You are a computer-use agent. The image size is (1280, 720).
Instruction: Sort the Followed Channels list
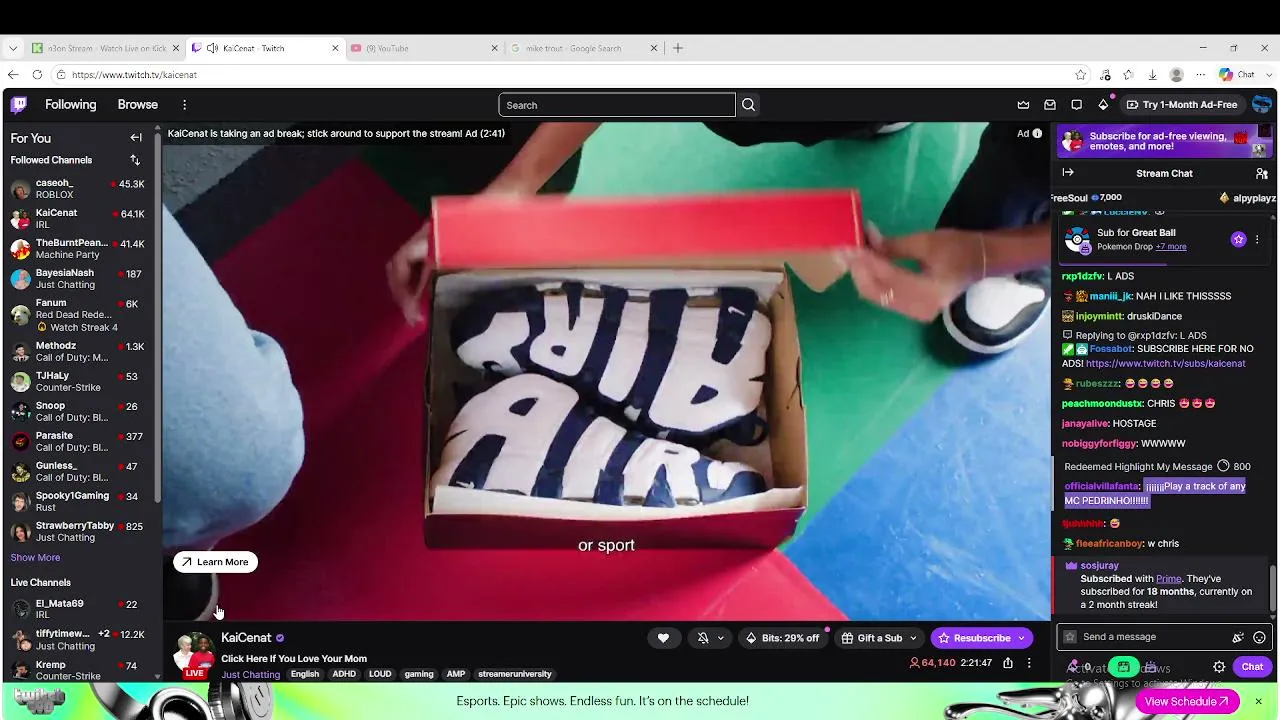[x=135, y=160]
